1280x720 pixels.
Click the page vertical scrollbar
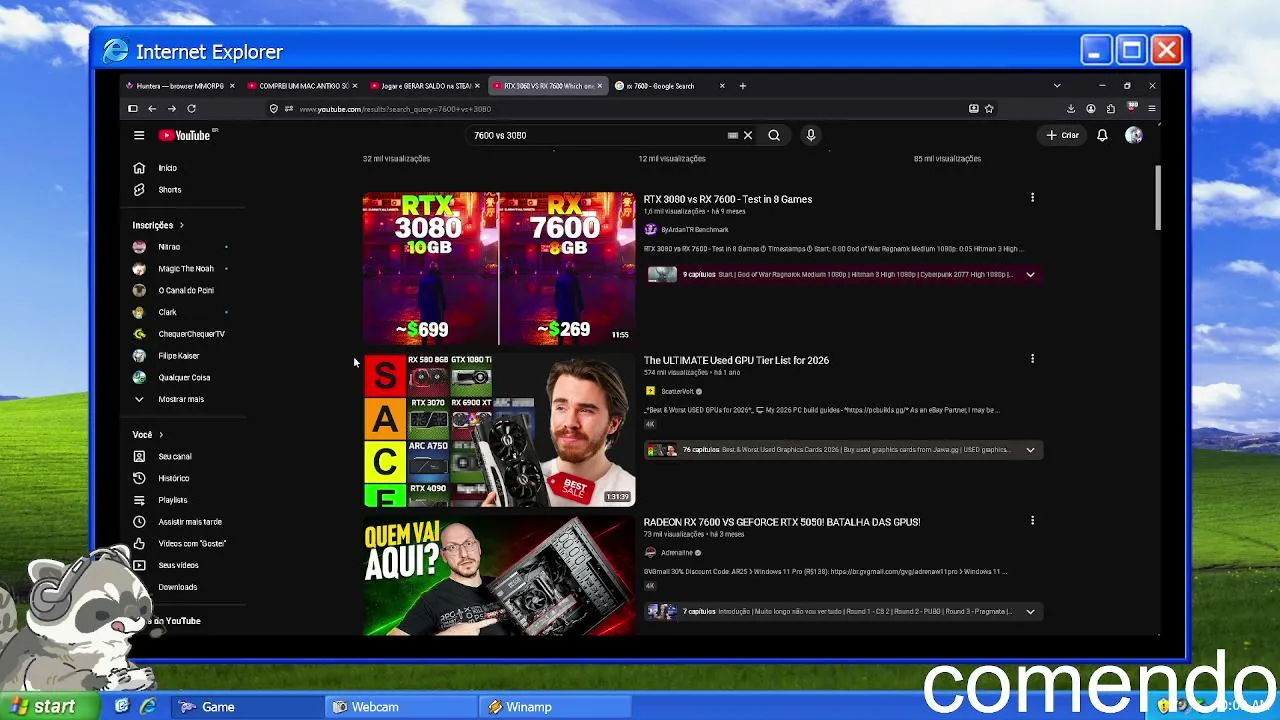pos(1158,198)
